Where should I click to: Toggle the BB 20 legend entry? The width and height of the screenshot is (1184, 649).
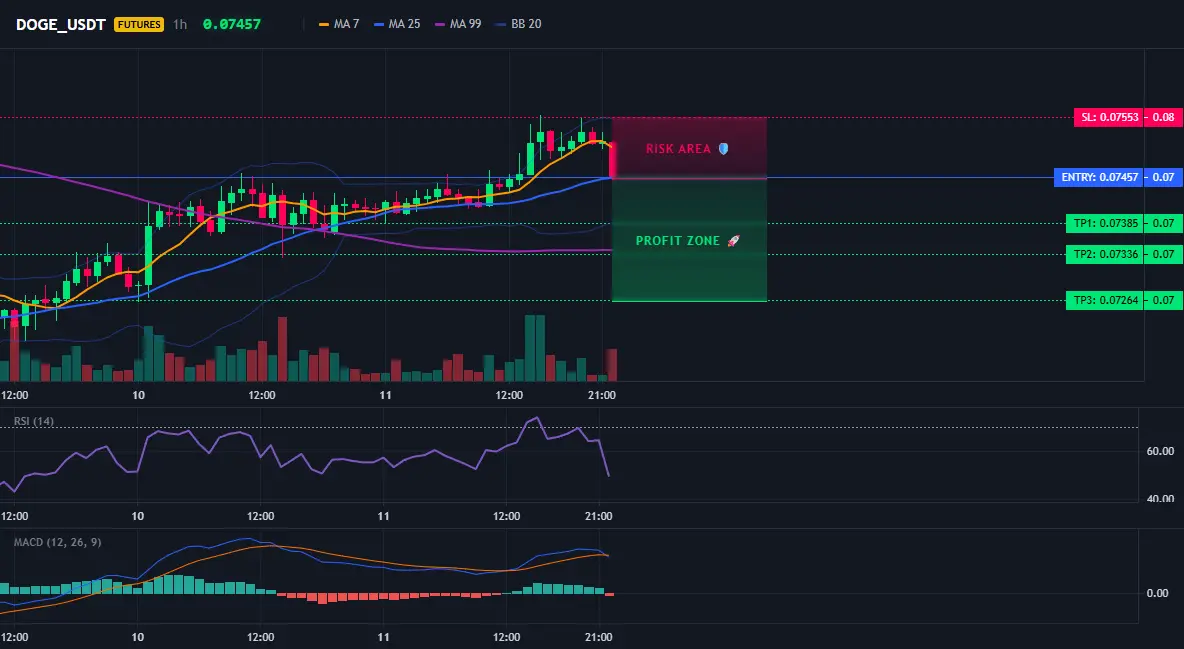(519, 24)
